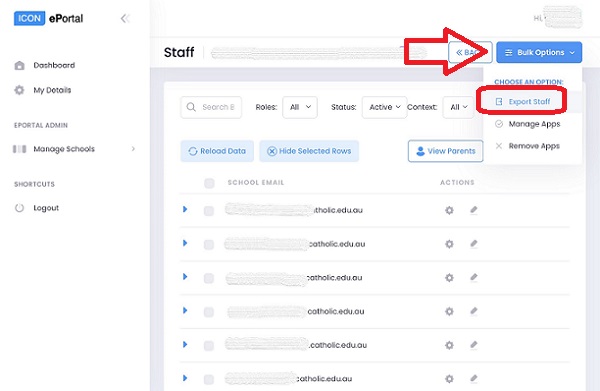Viewport: 600px width, 391px height.
Task: Tick the checkbox for the second staff row
Action: pyautogui.click(x=209, y=244)
